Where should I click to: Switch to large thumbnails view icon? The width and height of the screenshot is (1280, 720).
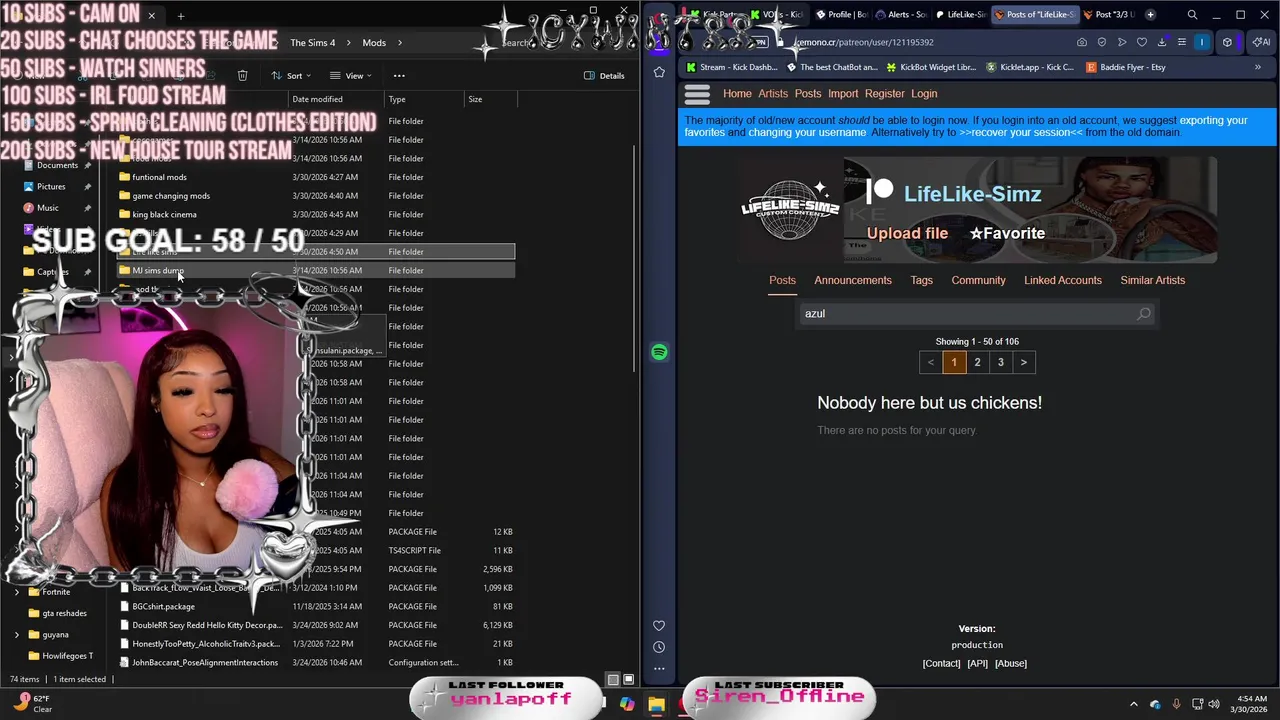pos(629,680)
